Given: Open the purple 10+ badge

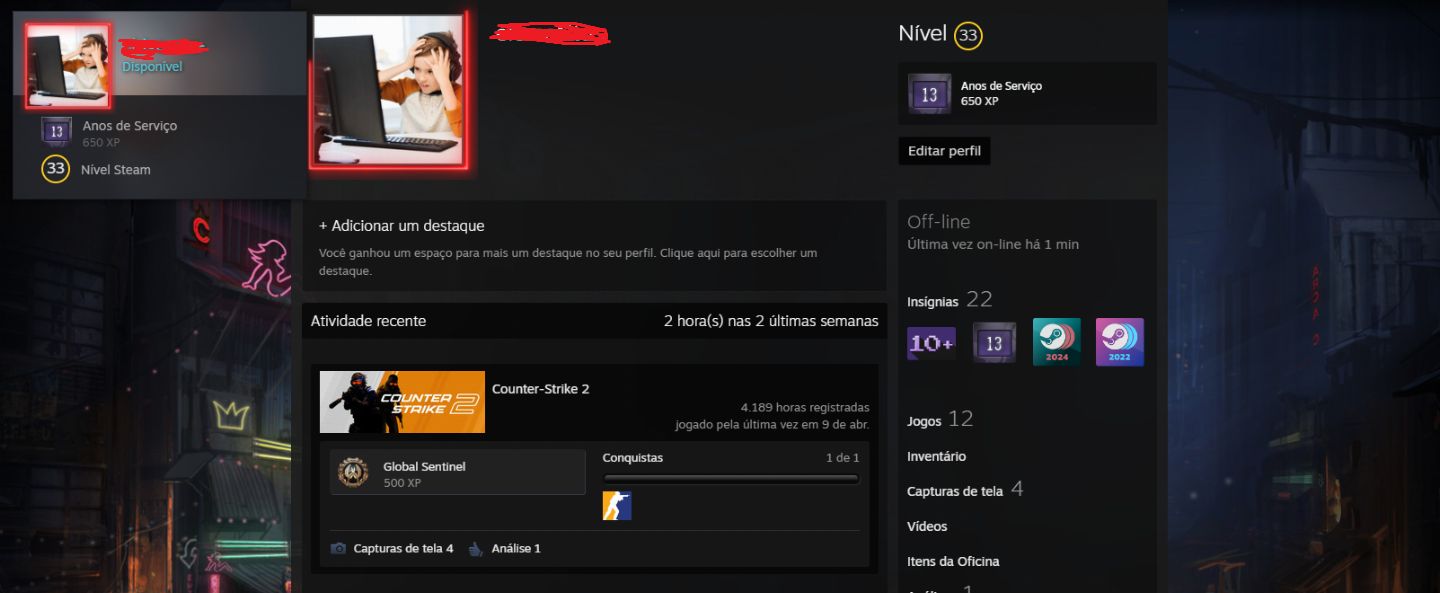Looking at the screenshot, I should tap(931, 343).
